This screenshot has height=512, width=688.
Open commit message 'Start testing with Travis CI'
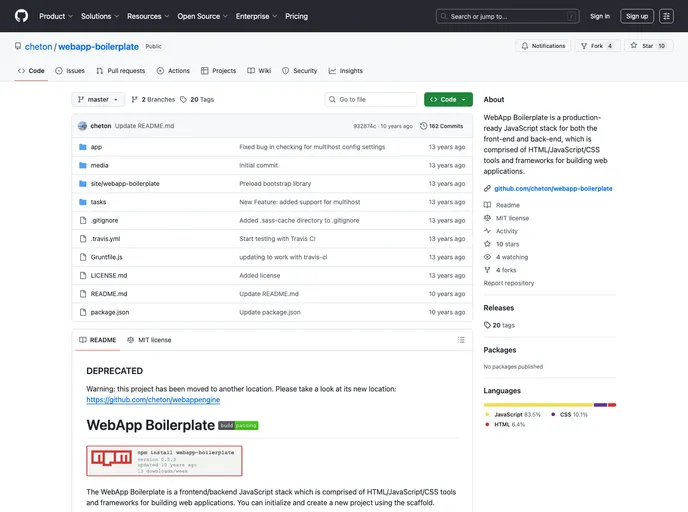pos(277,239)
